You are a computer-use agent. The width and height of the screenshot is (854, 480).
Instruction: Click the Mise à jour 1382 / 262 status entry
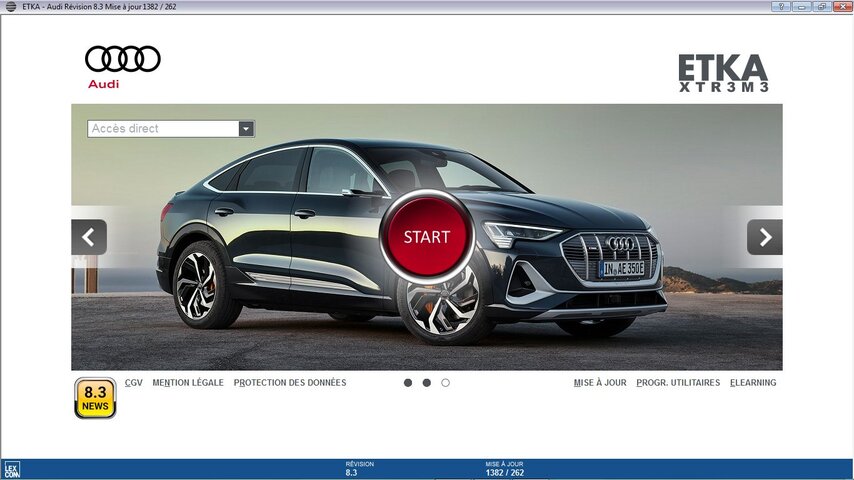tap(504, 469)
